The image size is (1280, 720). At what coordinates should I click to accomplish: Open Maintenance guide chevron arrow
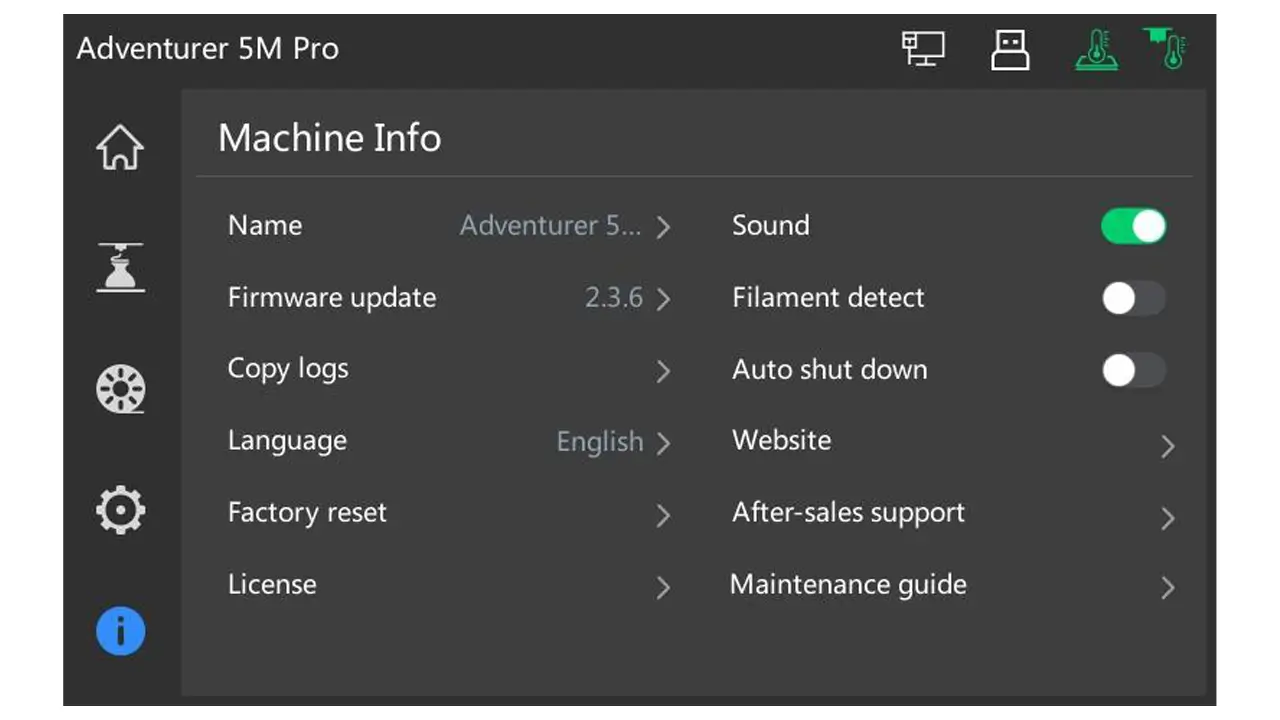coord(1167,588)
